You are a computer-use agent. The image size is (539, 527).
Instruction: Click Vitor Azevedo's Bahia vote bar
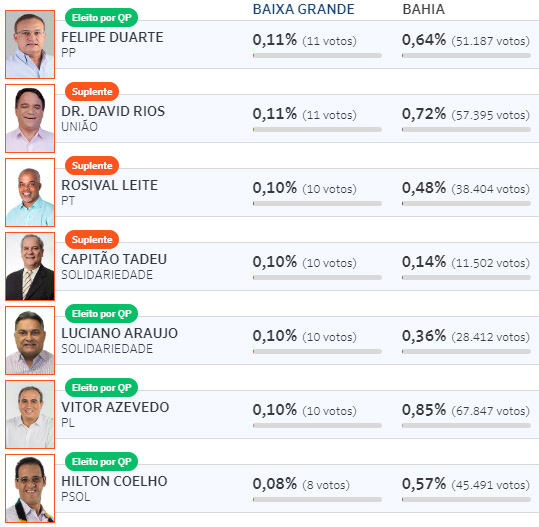click(466, 425)
